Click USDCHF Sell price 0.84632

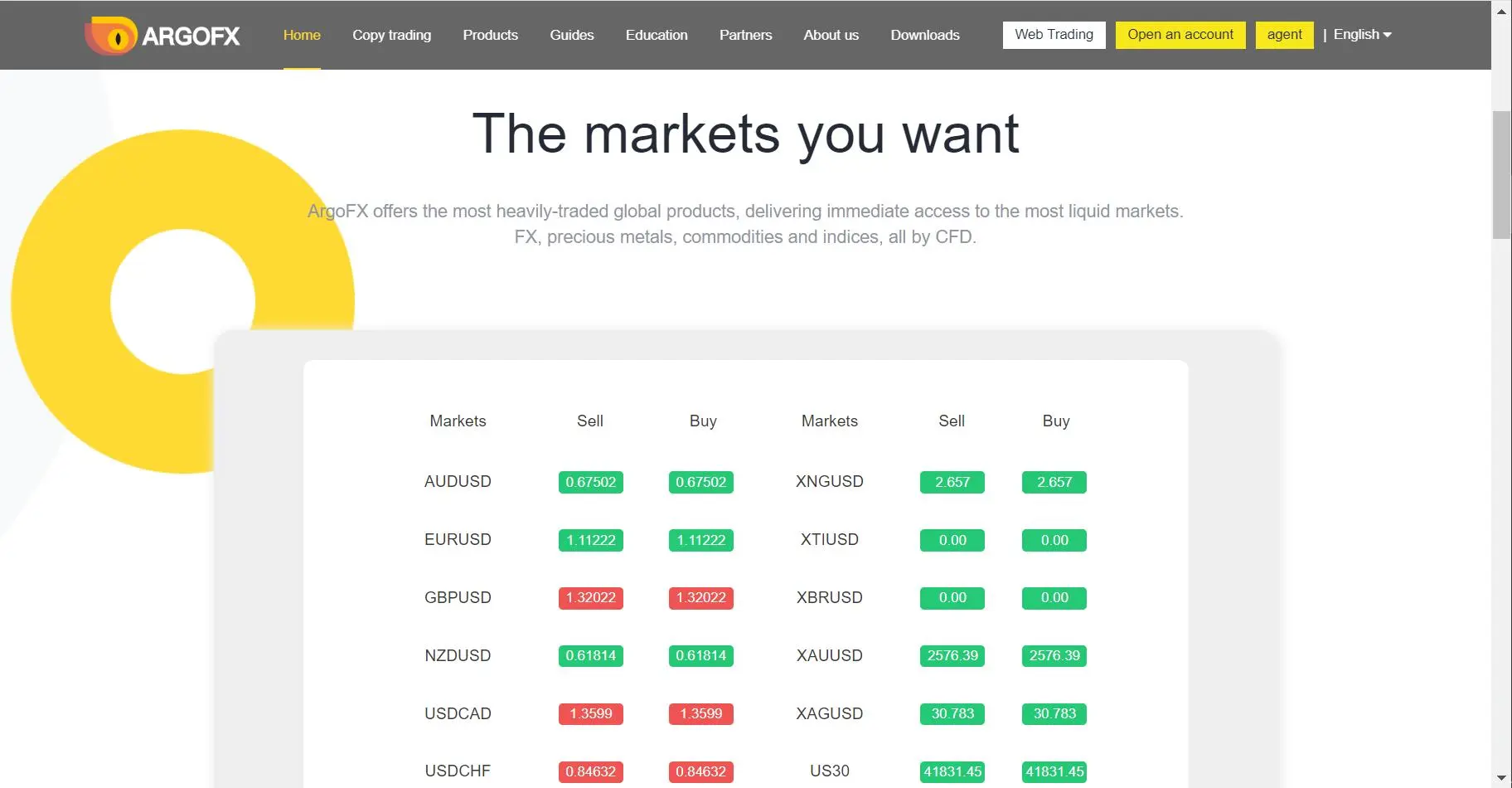click(590, 772)
